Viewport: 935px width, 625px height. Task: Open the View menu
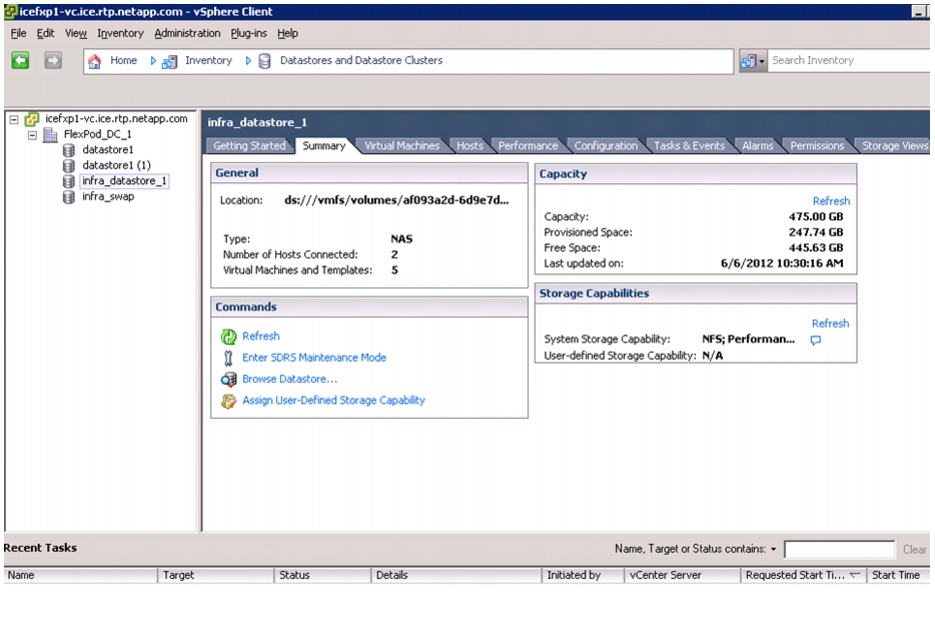pos(76,33)
